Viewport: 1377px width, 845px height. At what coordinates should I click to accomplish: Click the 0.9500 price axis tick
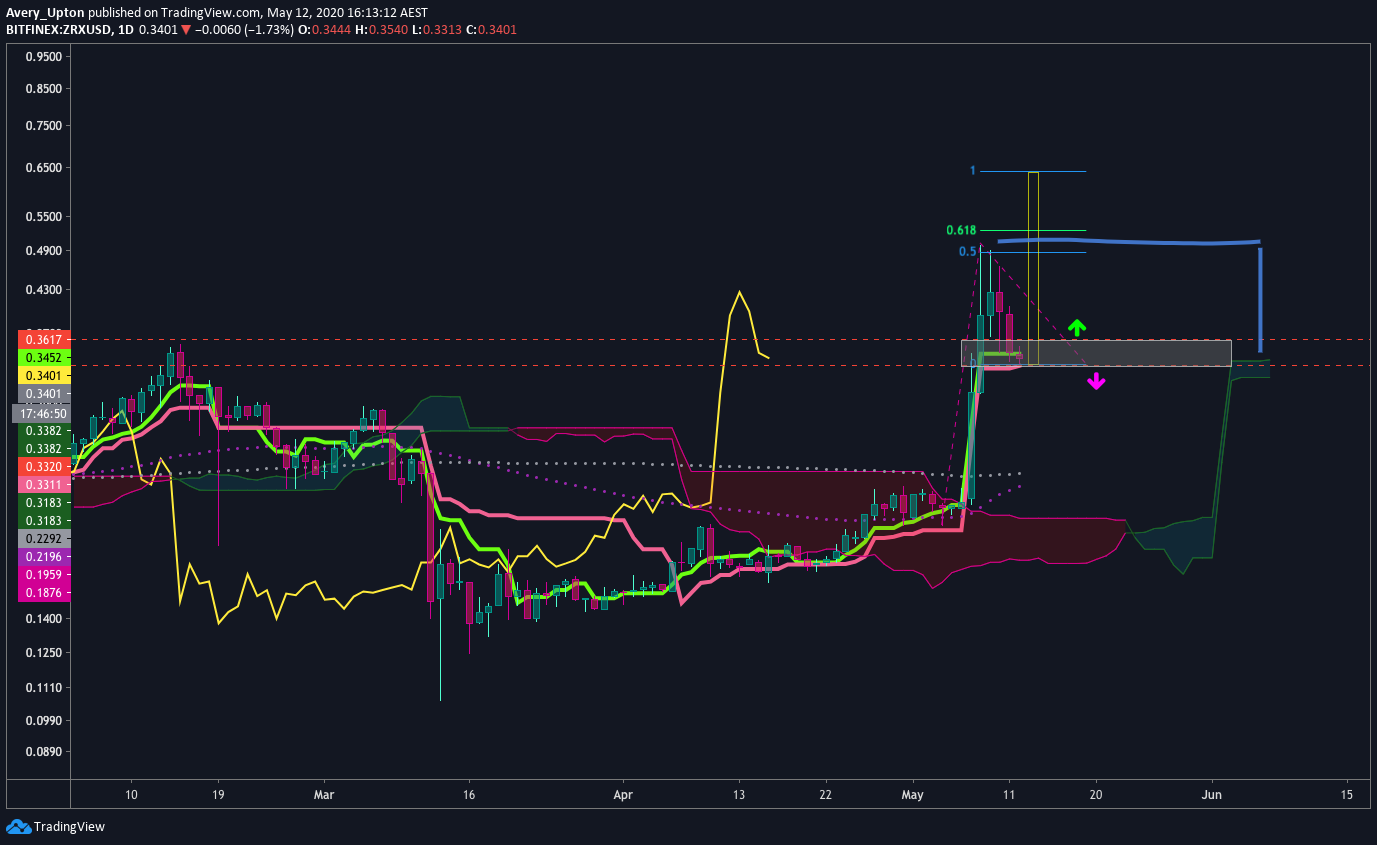pyautogui.click(x=44, y=57)
